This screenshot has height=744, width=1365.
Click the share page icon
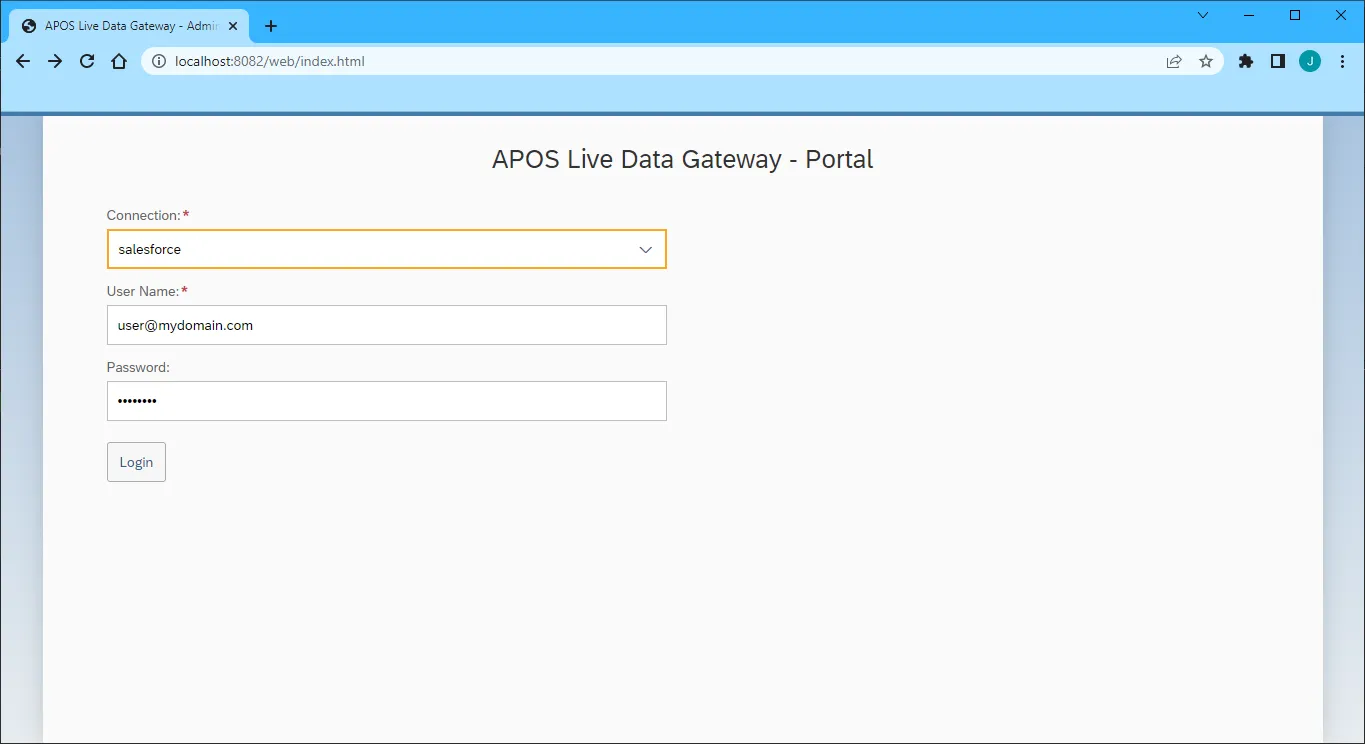tap(1173, 61)
